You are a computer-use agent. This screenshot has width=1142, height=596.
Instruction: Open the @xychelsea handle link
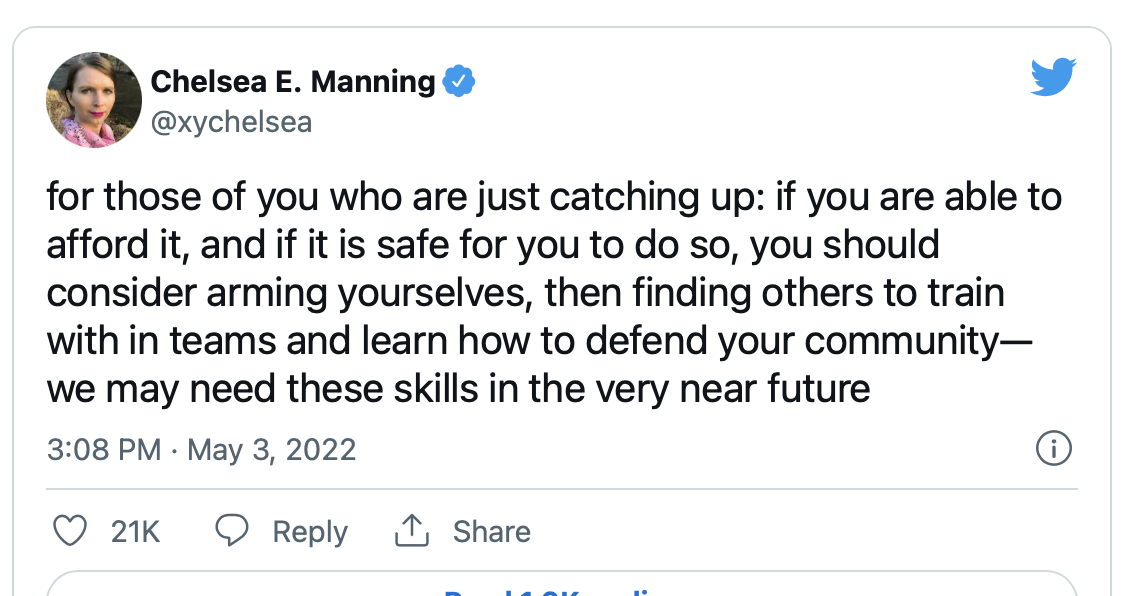(231, 122)
